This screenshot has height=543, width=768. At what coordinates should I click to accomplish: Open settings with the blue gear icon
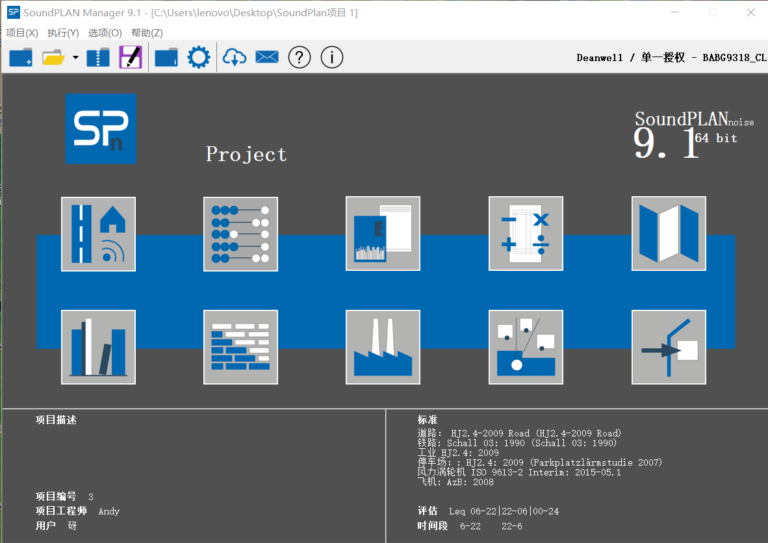coord(198,57)
